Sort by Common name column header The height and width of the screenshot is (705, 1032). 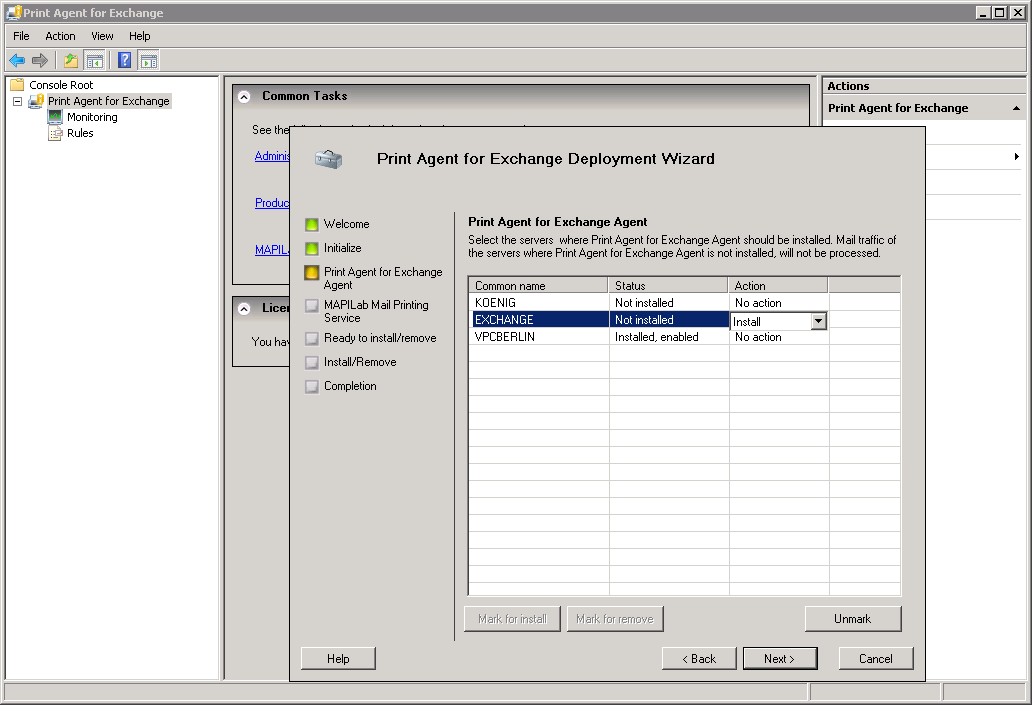click(538, 286)
